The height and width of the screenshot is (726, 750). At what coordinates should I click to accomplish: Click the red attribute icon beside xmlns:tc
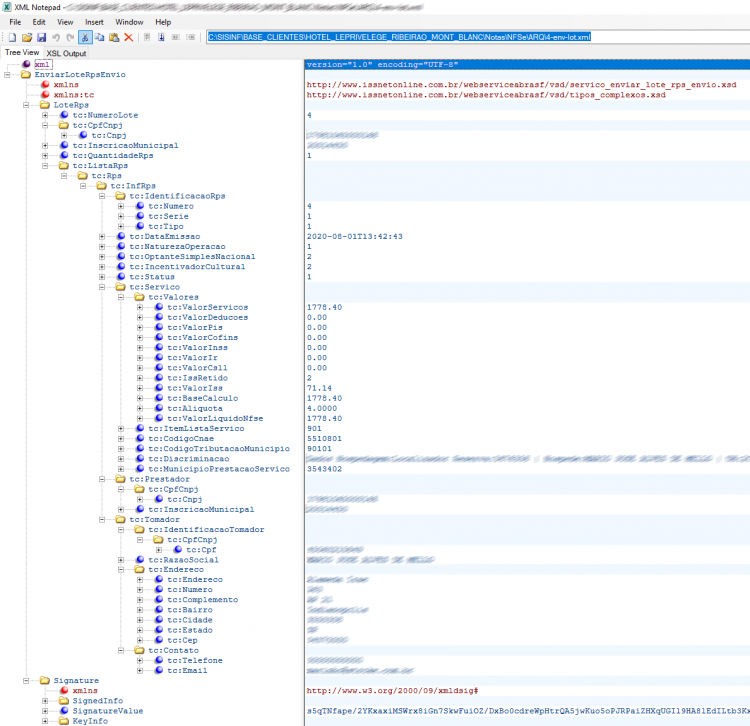[45, 95]
